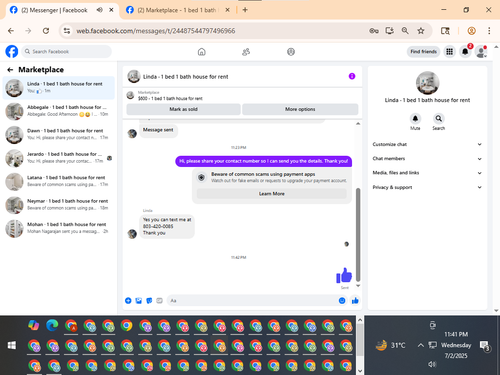This screenshot has width=500, height=375.
Task: Expand Chat members section
Action: click(427, 159)
